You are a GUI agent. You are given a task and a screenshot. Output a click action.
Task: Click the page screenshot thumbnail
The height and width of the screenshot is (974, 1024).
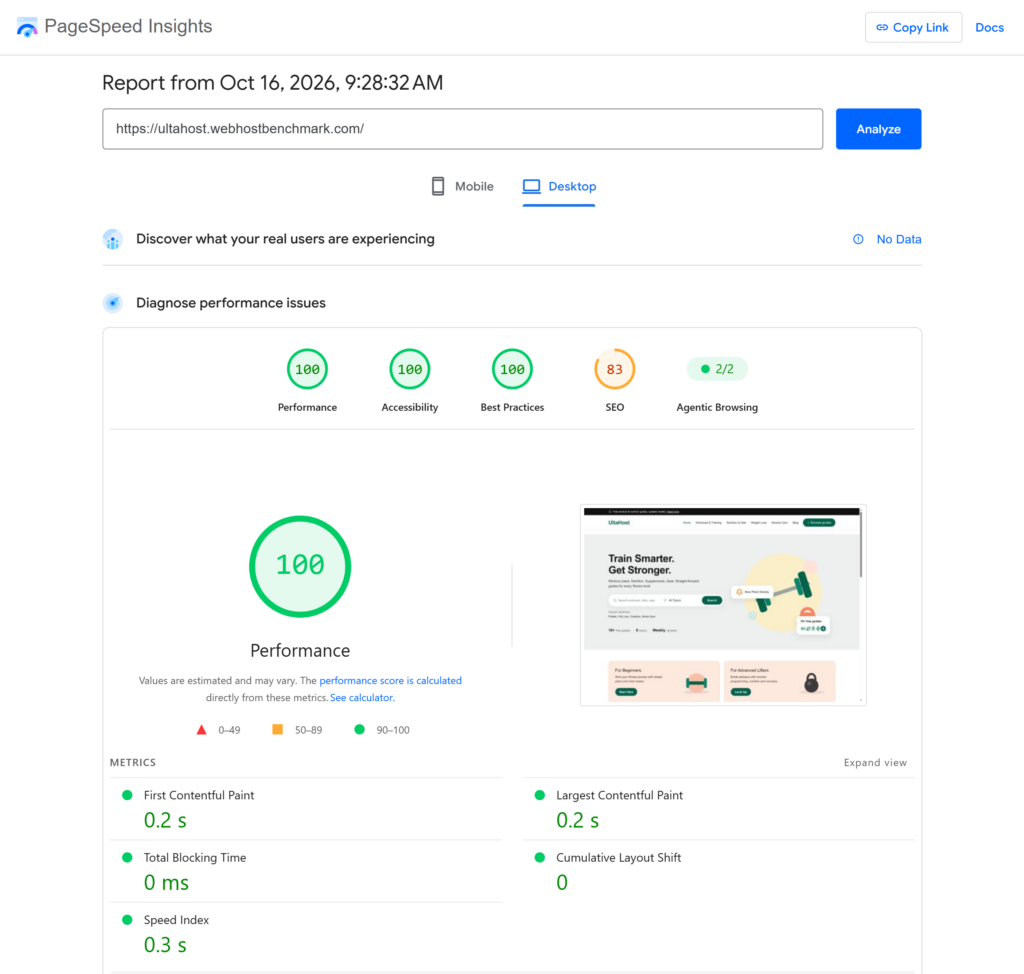click(x=723, y=605)
